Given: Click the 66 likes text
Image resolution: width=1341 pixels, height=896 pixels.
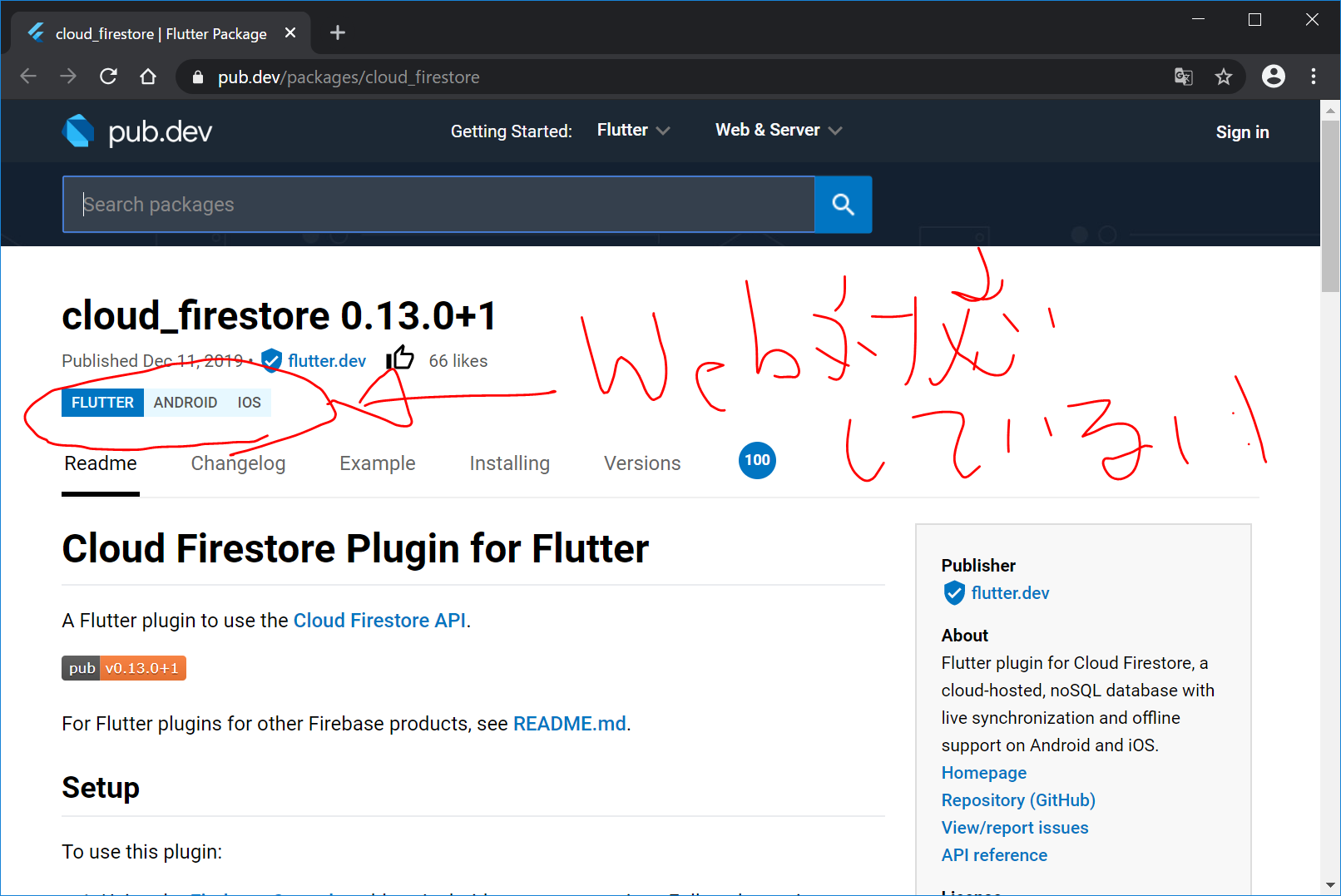Looking at the screenshot, I should pos(458,361).
